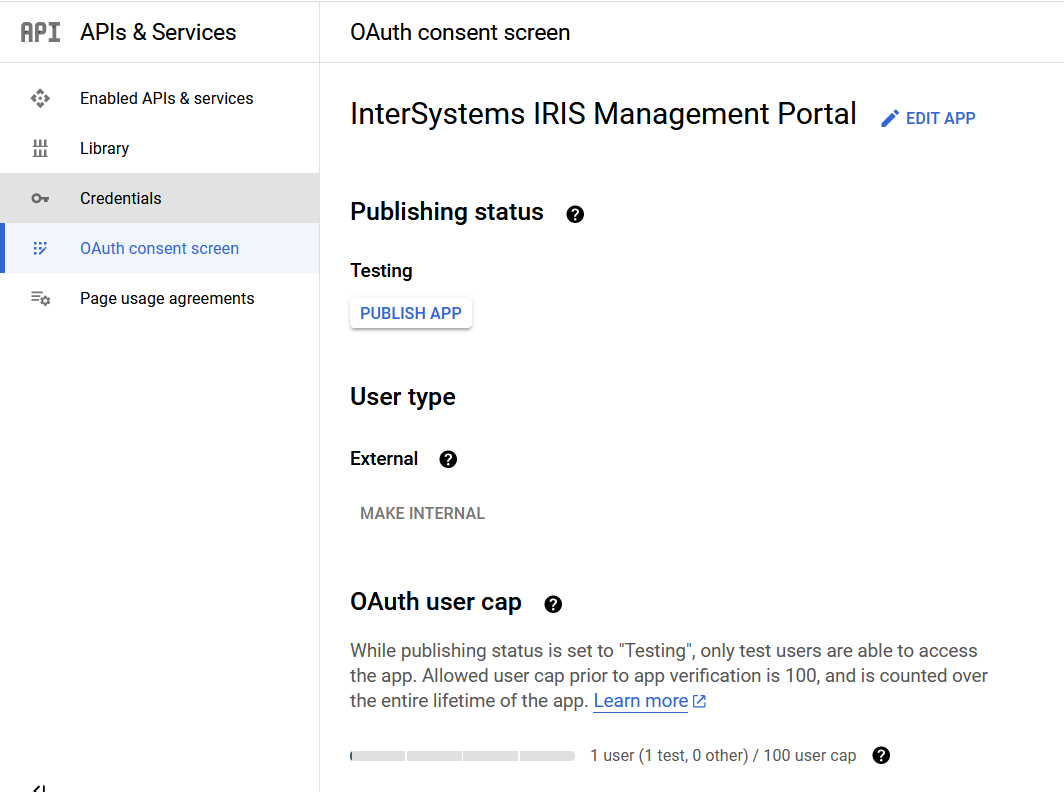Collapse the sidebar with the bottom arrow icon
Viewport: 1064px width, 792px height.
[39, 788]
